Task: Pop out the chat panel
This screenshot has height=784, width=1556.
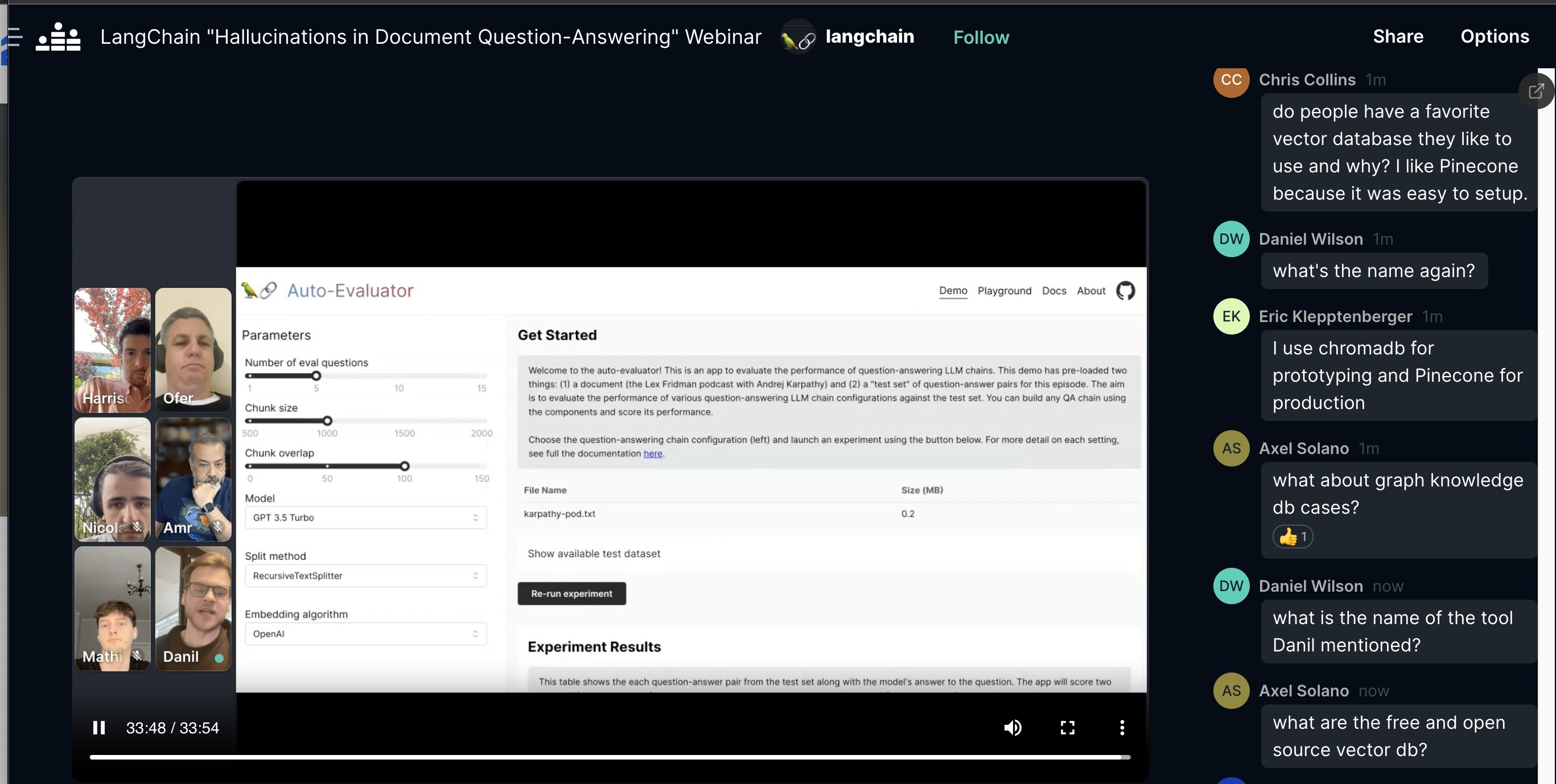Action: tap(1536, 90)
